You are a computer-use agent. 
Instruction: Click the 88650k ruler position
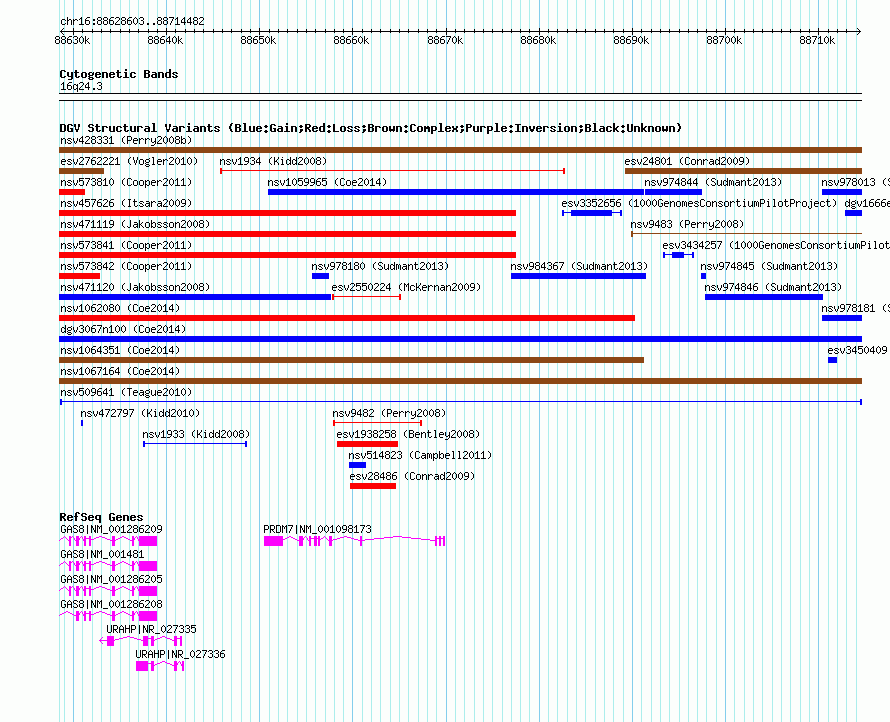tap(258, 40)
